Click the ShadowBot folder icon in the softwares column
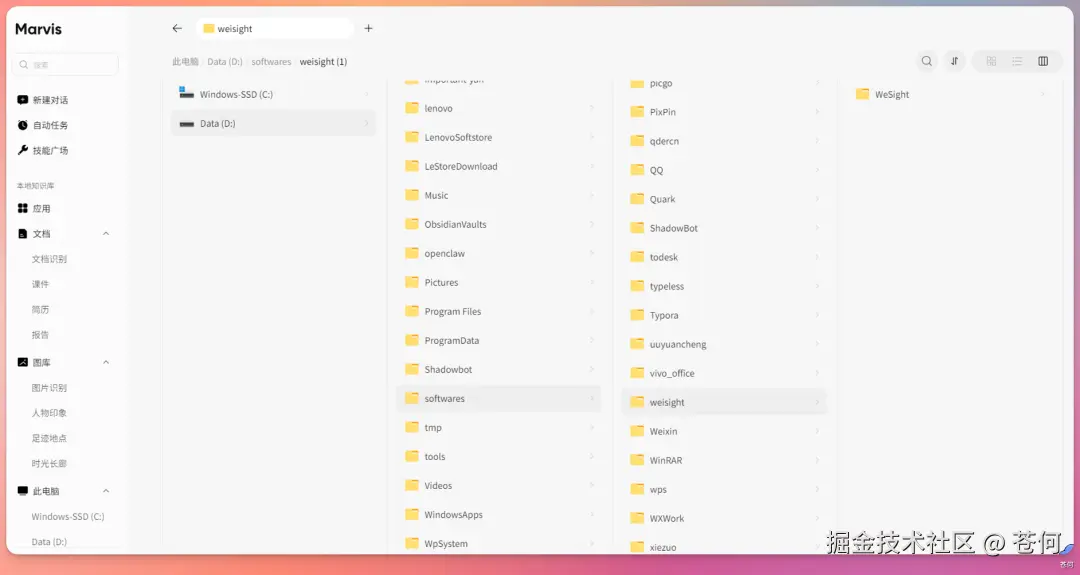The height and width of the screenshot is (575, 1080). coord(637,227)
